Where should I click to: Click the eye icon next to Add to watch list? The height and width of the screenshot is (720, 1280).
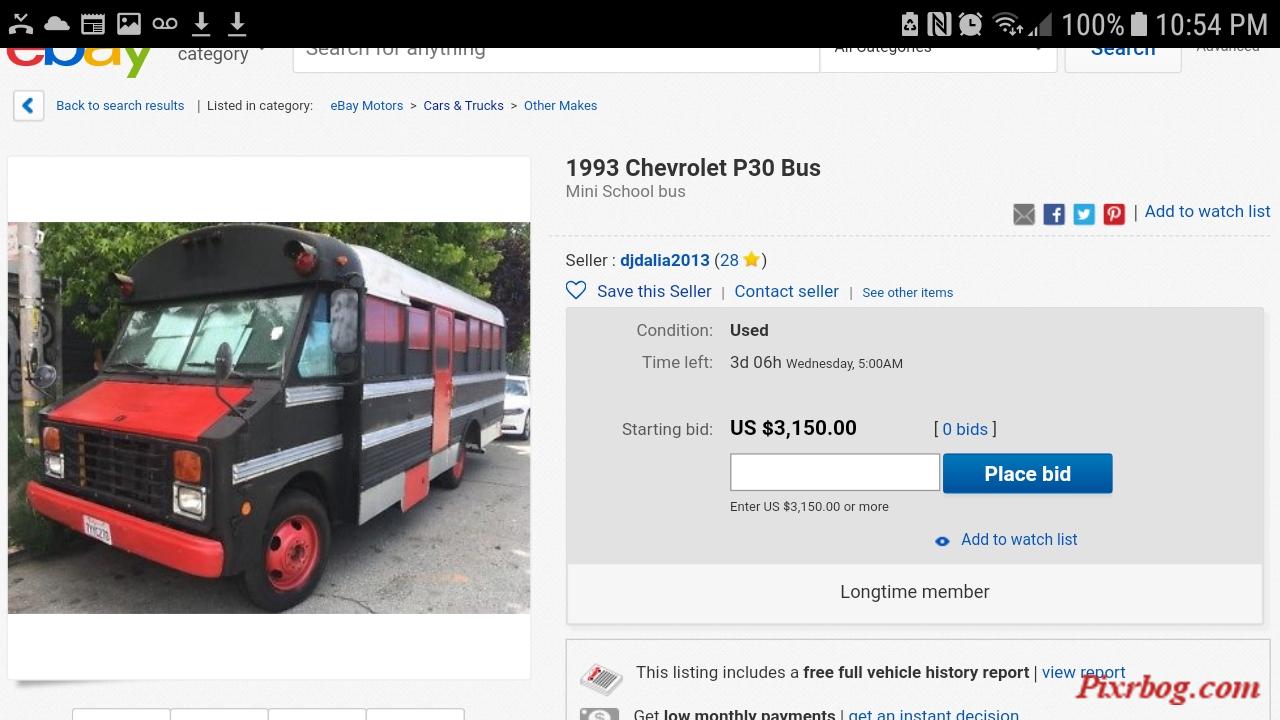tap(942, 541)
